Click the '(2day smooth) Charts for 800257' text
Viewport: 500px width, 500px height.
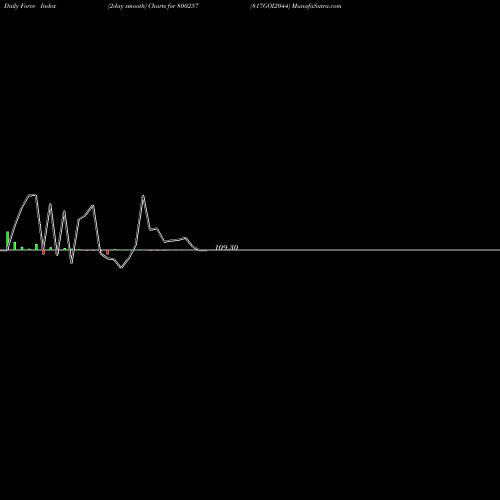point(153,6)
